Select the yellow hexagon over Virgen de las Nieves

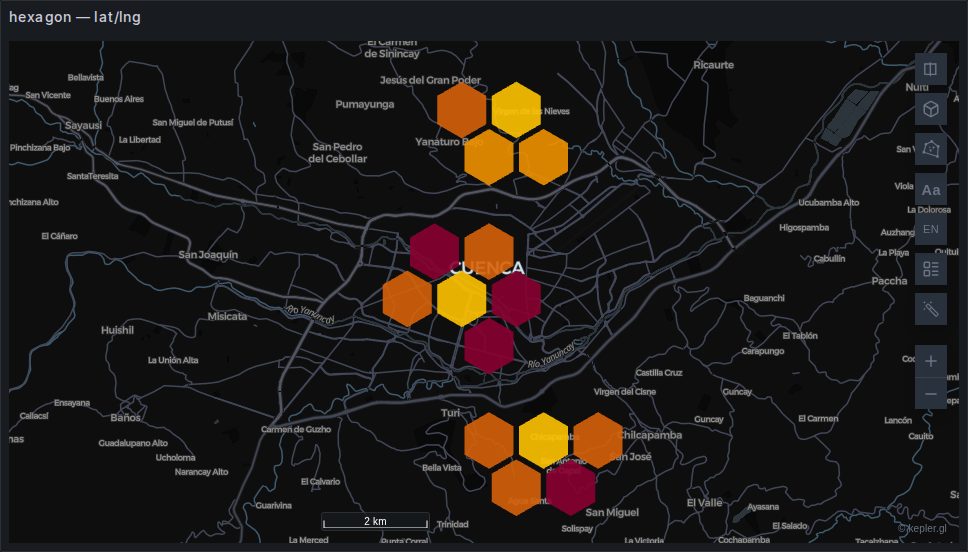[516, 110]
